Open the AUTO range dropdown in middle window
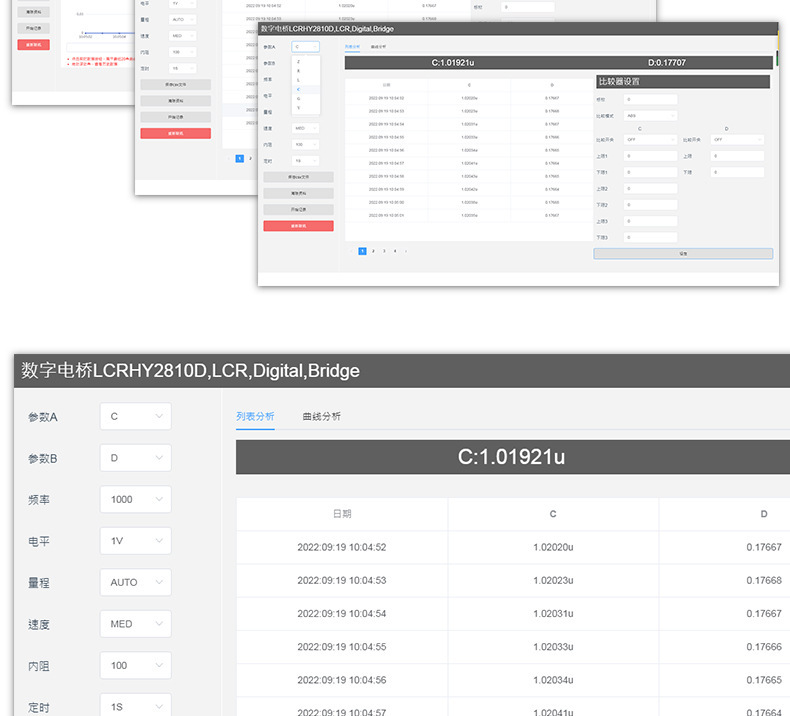This screenshot has height=716, width=790. pos(182,19)
